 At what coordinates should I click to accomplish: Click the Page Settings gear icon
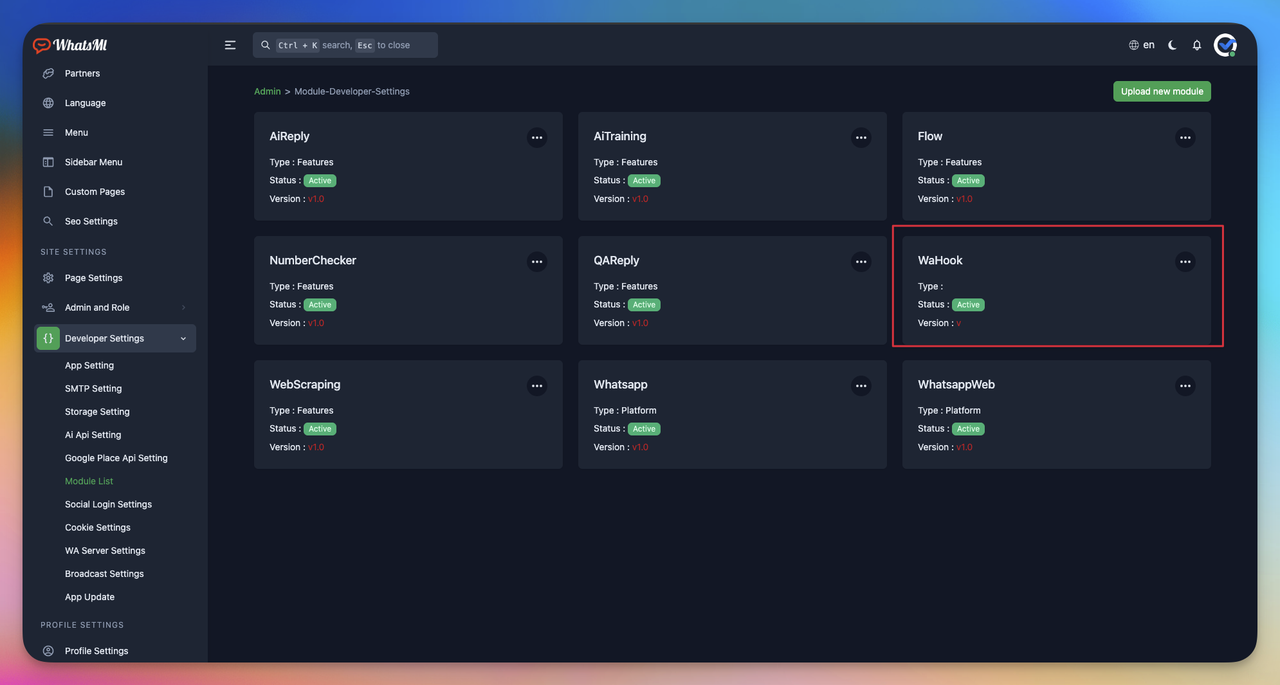(48, 278)
